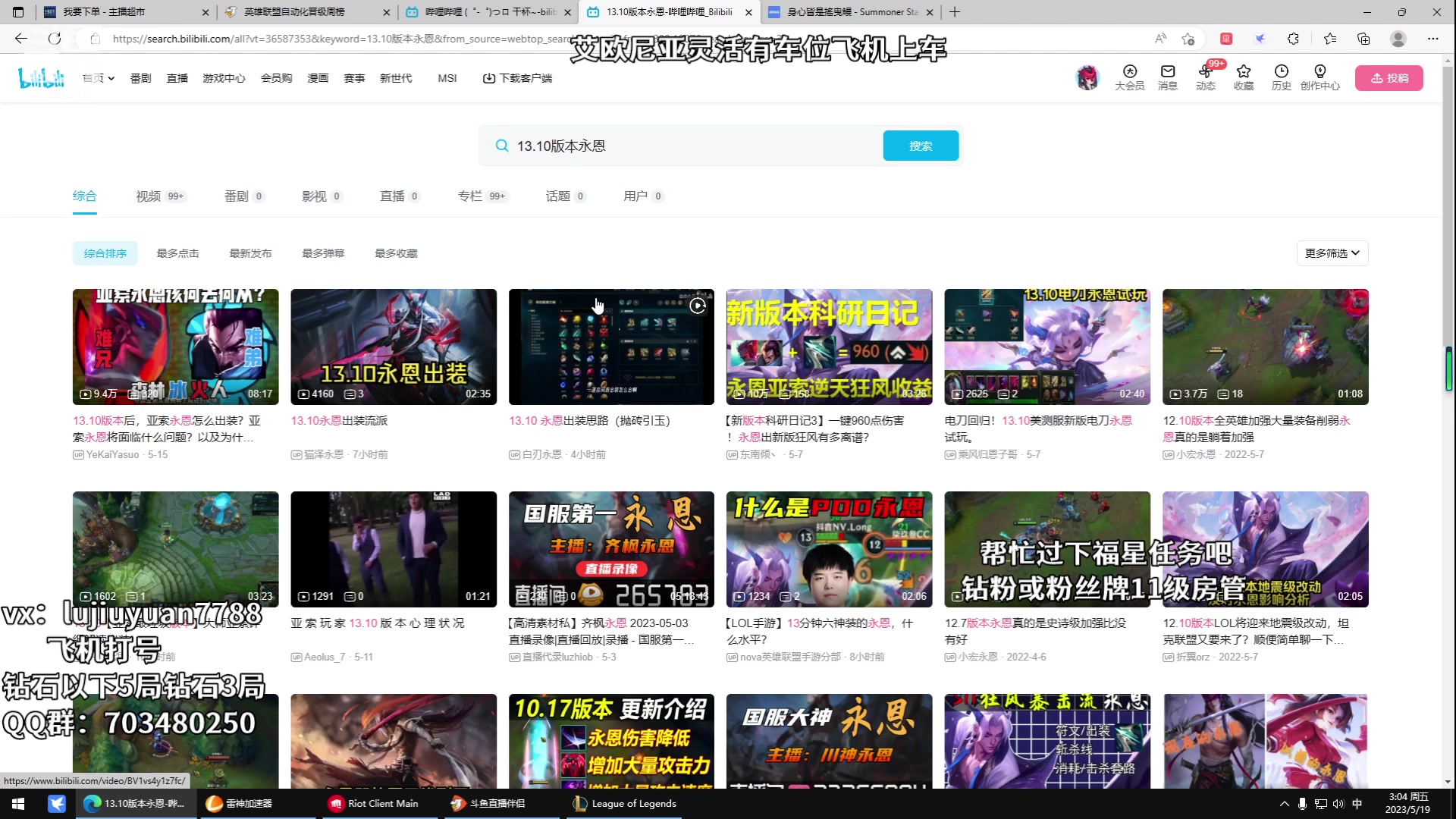Open 收藏 favorites star icon
Screen dimensions: 1456x819
pos(1244,77)
